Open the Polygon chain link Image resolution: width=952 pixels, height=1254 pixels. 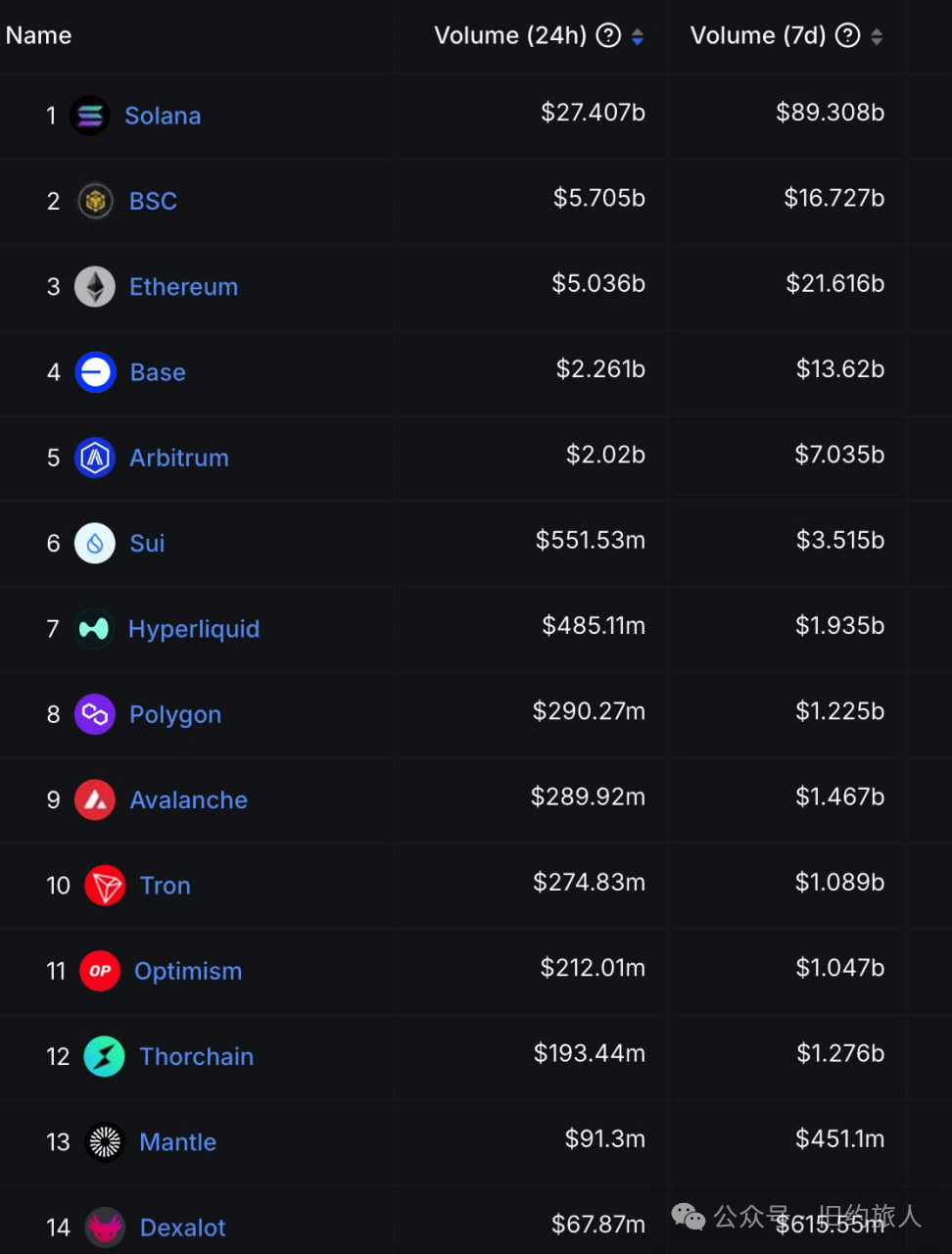tap(175, 715)
